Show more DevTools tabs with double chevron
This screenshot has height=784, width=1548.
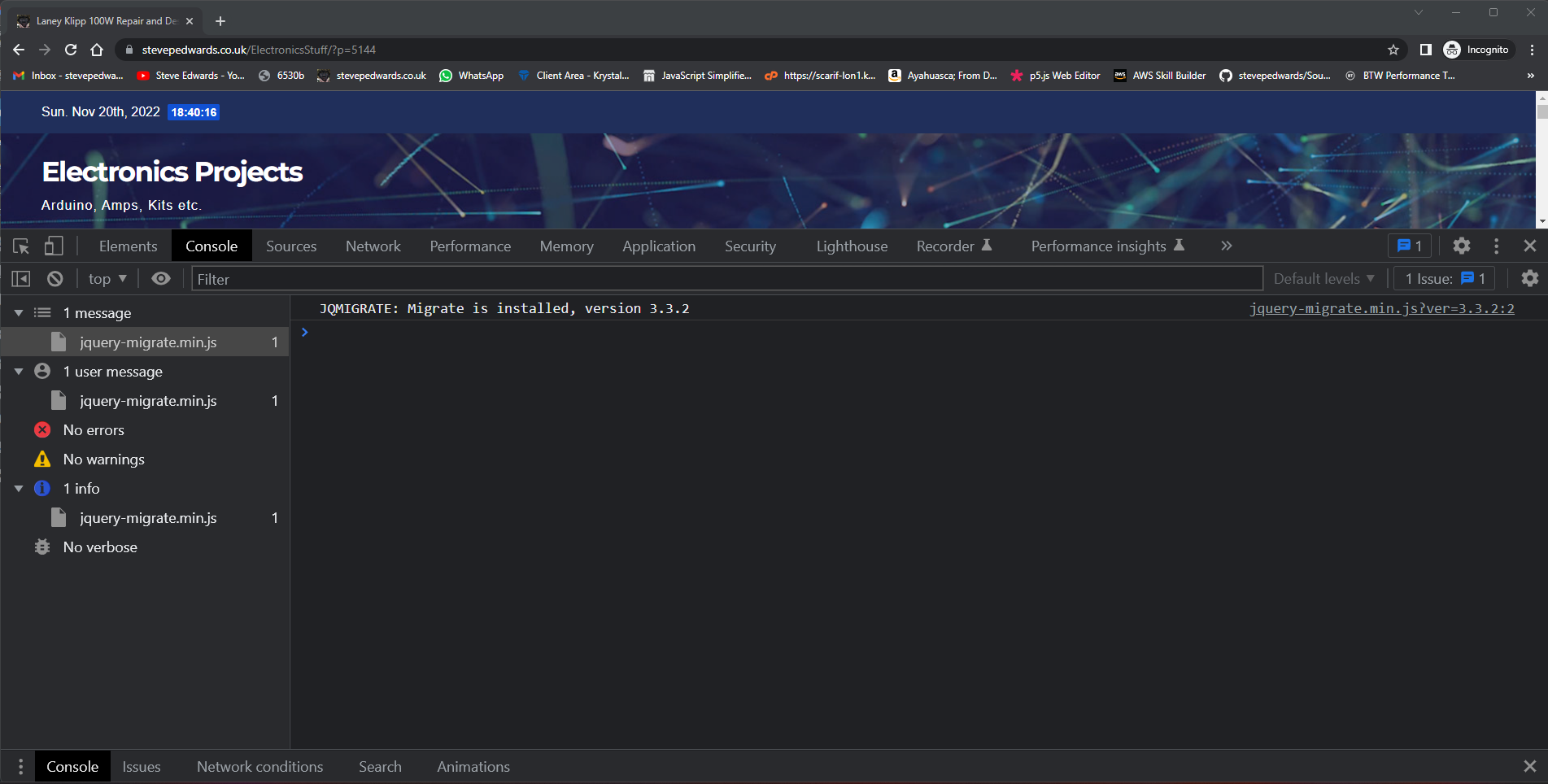coord(1226,246)
